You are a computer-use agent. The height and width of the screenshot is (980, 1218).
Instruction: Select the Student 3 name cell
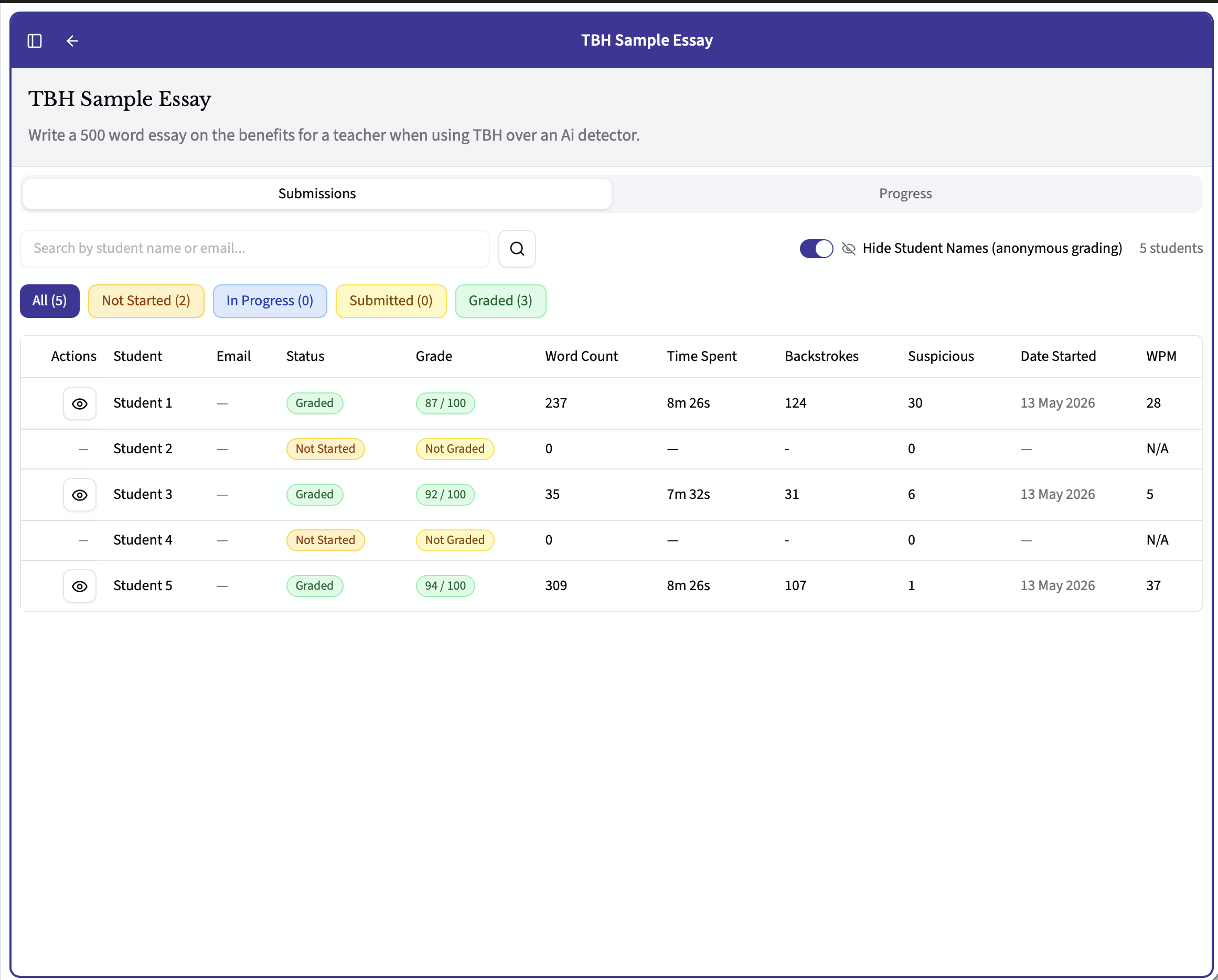pyautogui.click(x=143, y=495)
